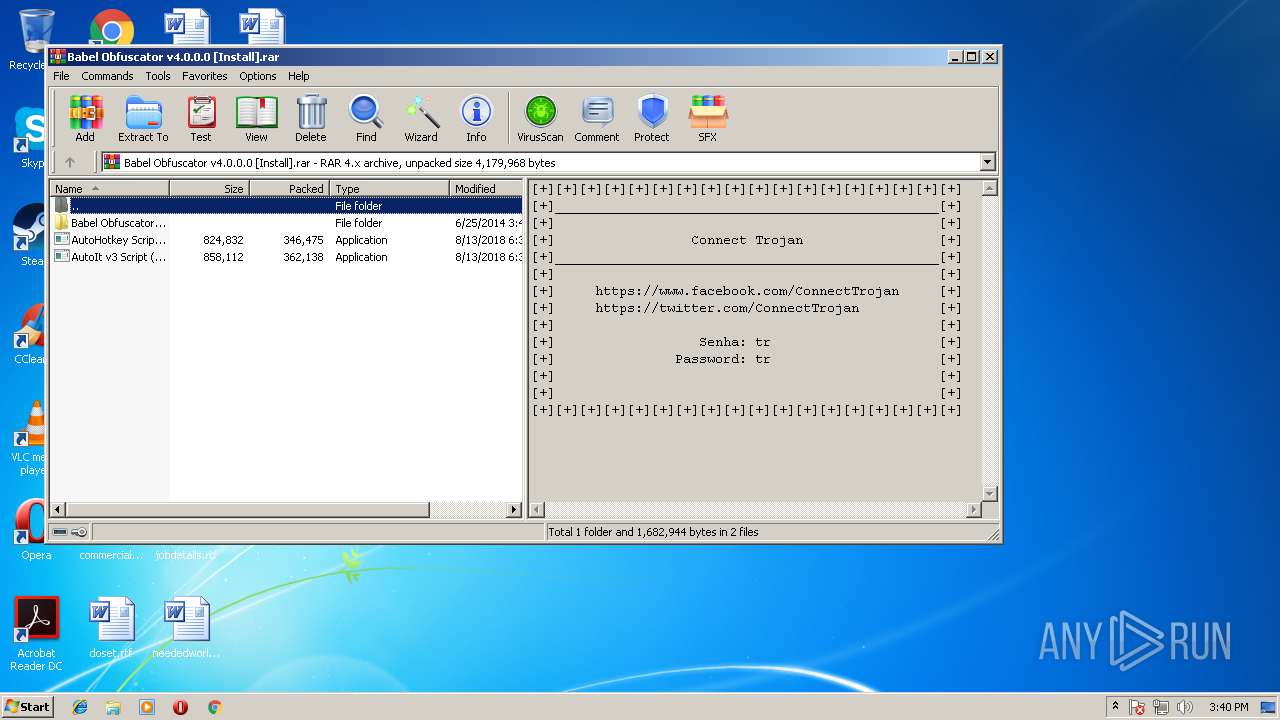
Task: Open the Help menu
Action: click(x=299, y=76)
